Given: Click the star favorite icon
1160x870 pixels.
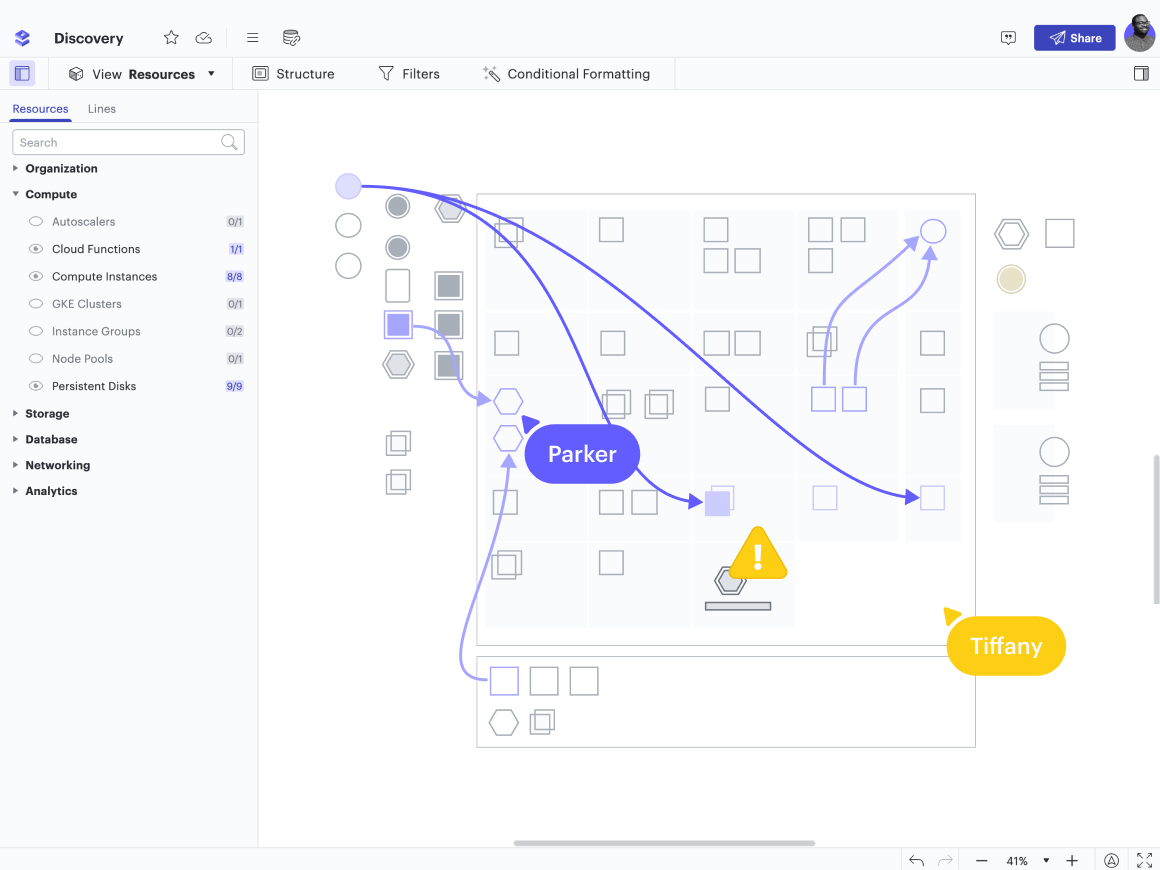Looking at the screenshot, I should click(171, 38).
